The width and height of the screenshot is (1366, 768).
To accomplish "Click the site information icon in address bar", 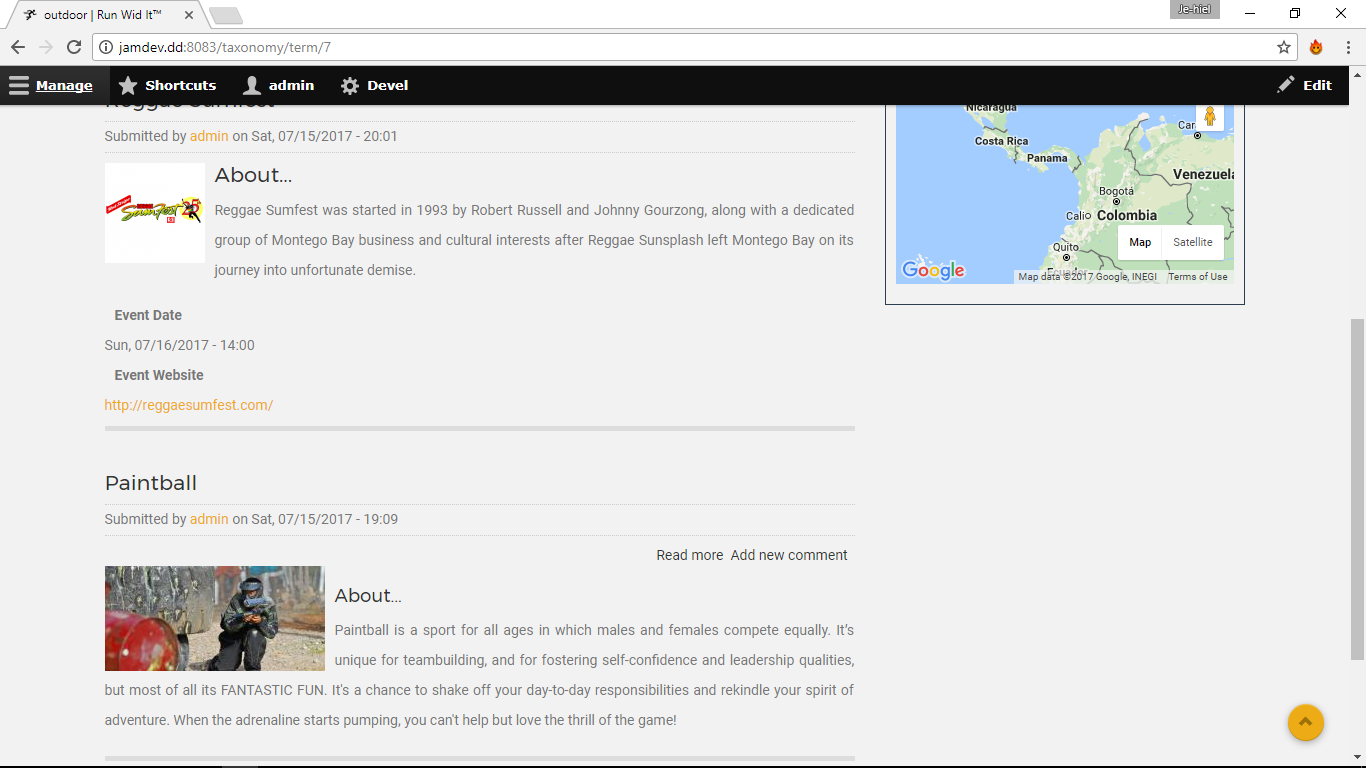I will (106, 47).
